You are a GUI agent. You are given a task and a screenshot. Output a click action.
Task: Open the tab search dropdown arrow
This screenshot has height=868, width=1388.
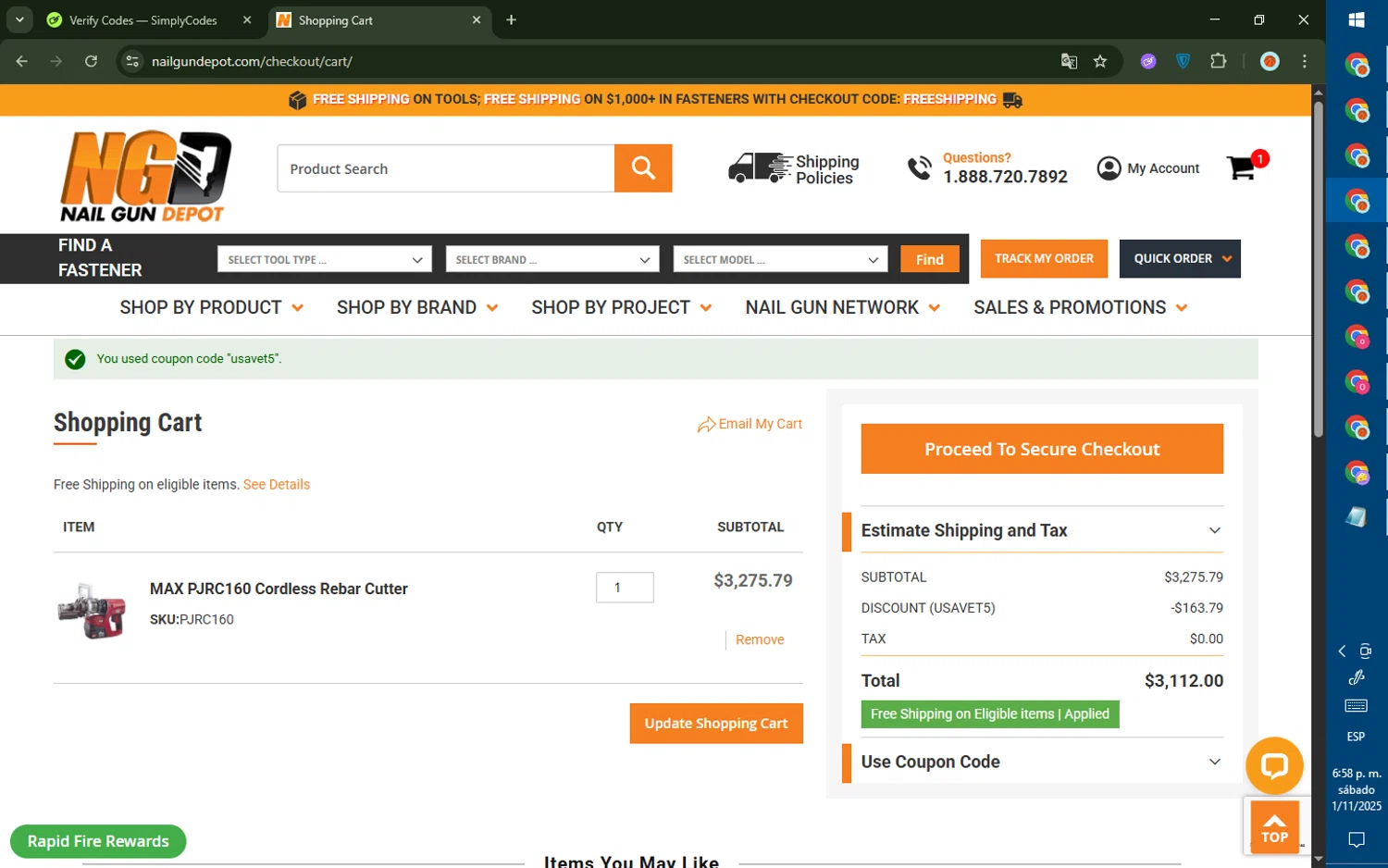(19, 19)
